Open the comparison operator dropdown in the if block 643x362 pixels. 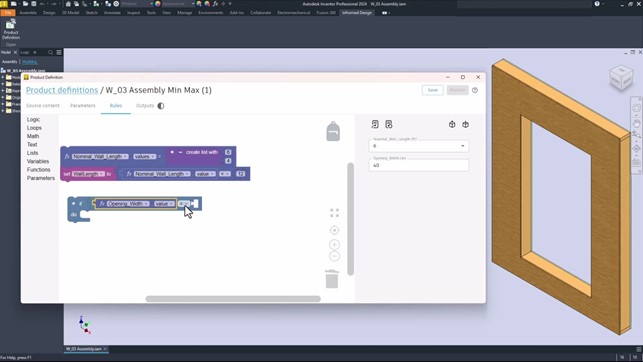(184, 204)
